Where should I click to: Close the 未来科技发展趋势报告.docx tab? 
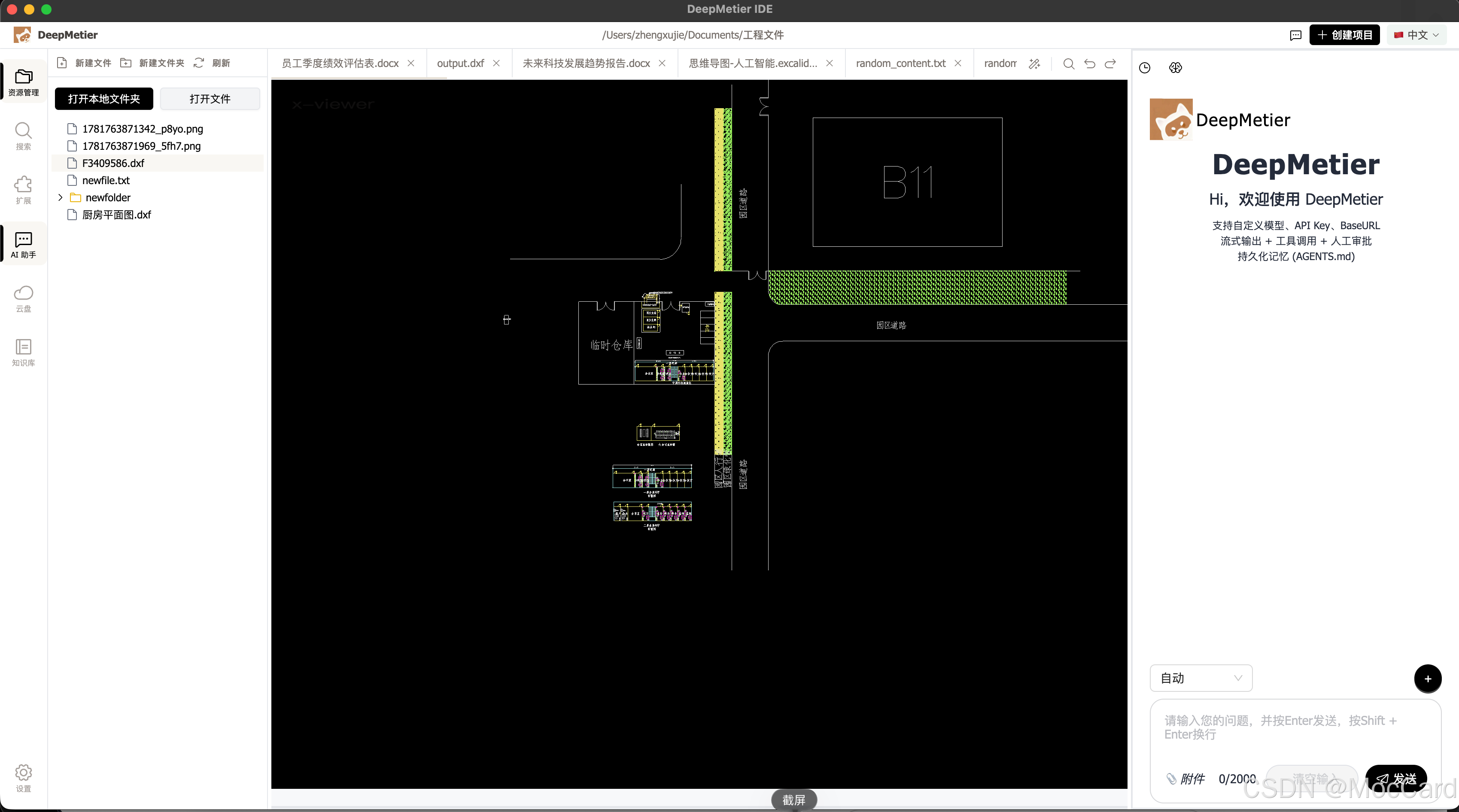coord(662,64)
